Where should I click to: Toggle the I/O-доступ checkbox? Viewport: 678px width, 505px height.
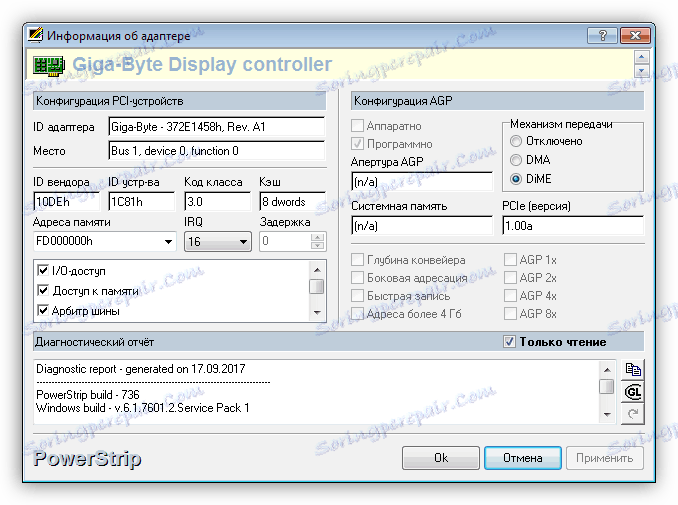pyautogui.click(x=43, y=271)
